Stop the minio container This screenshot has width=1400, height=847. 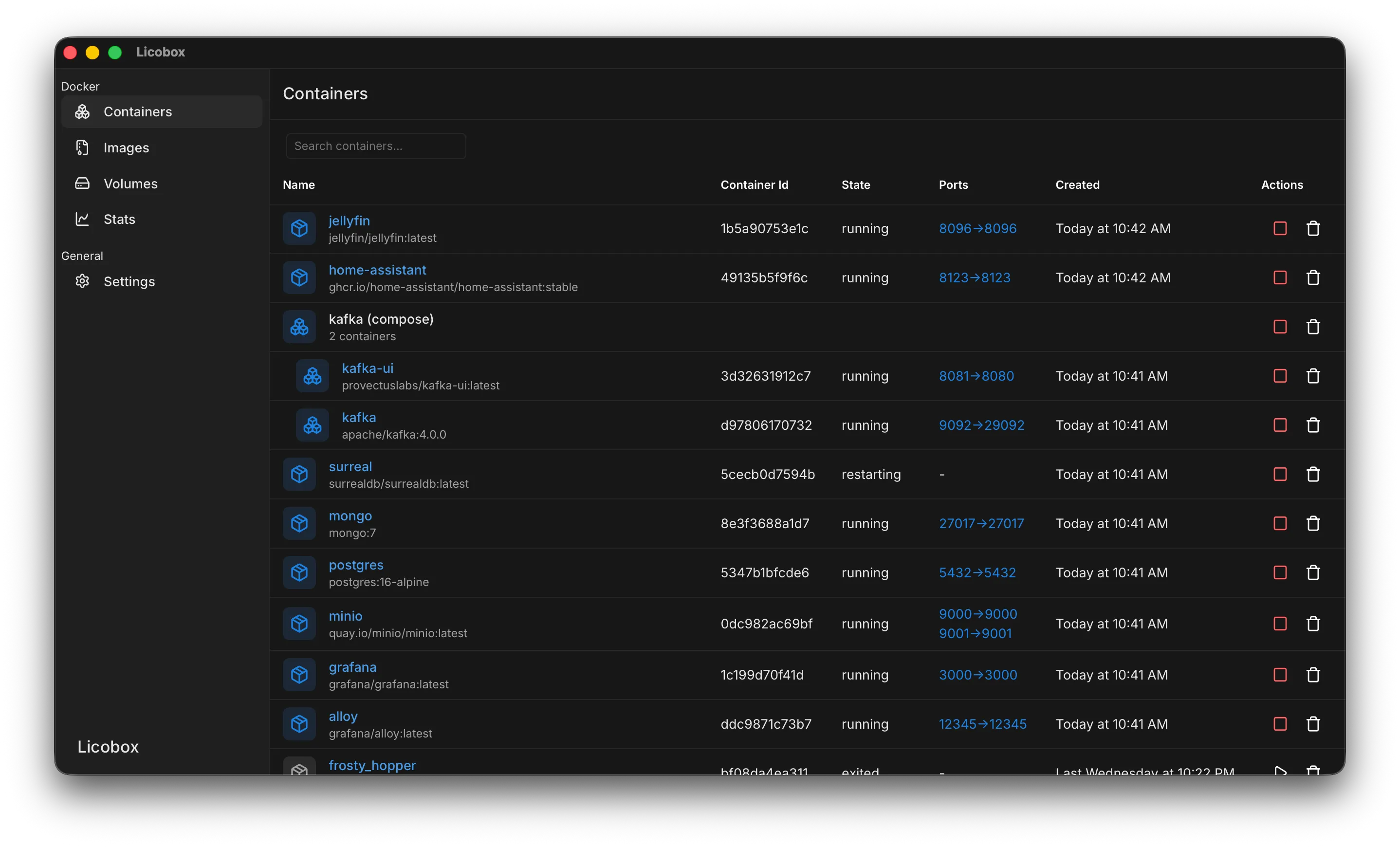tap(1280, 624)
